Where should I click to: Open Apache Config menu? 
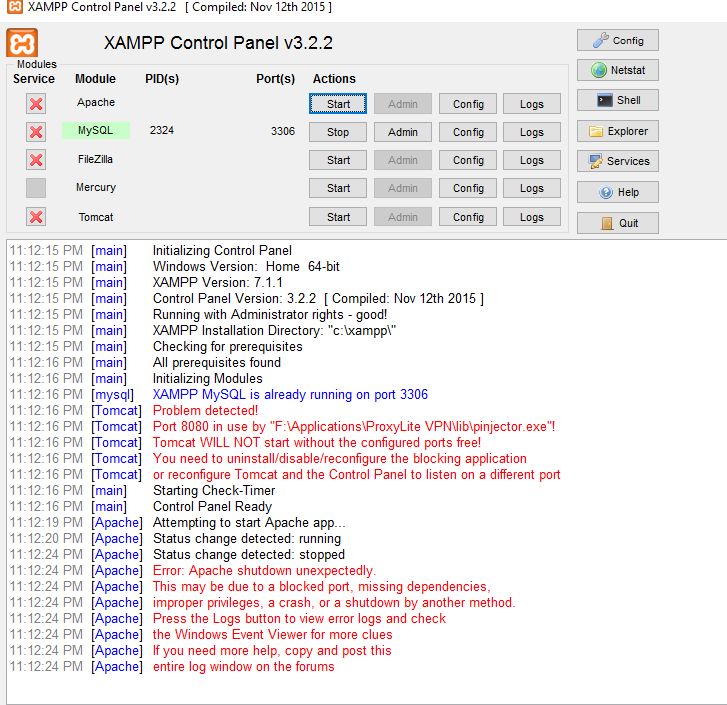click(x=468, y=104)
